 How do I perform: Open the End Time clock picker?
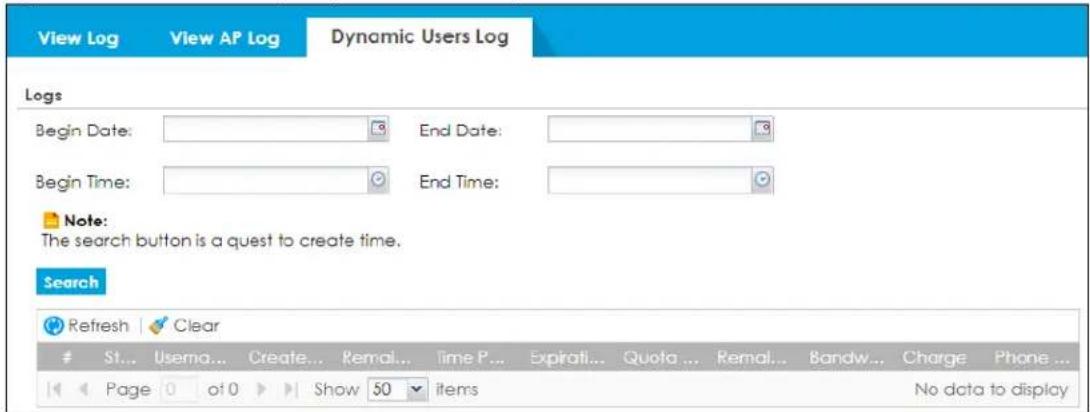[x=763, y=179]
